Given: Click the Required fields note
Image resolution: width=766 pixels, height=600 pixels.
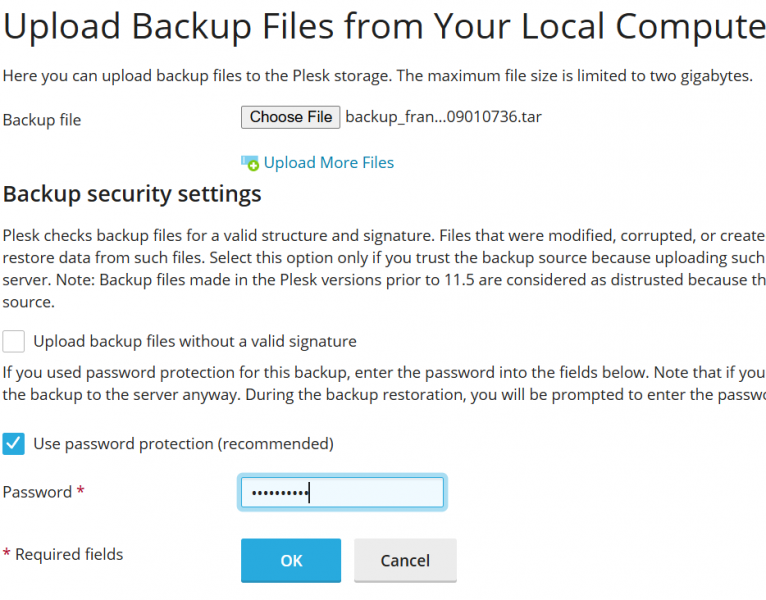Looking at the screenshot, I should 63,555.
